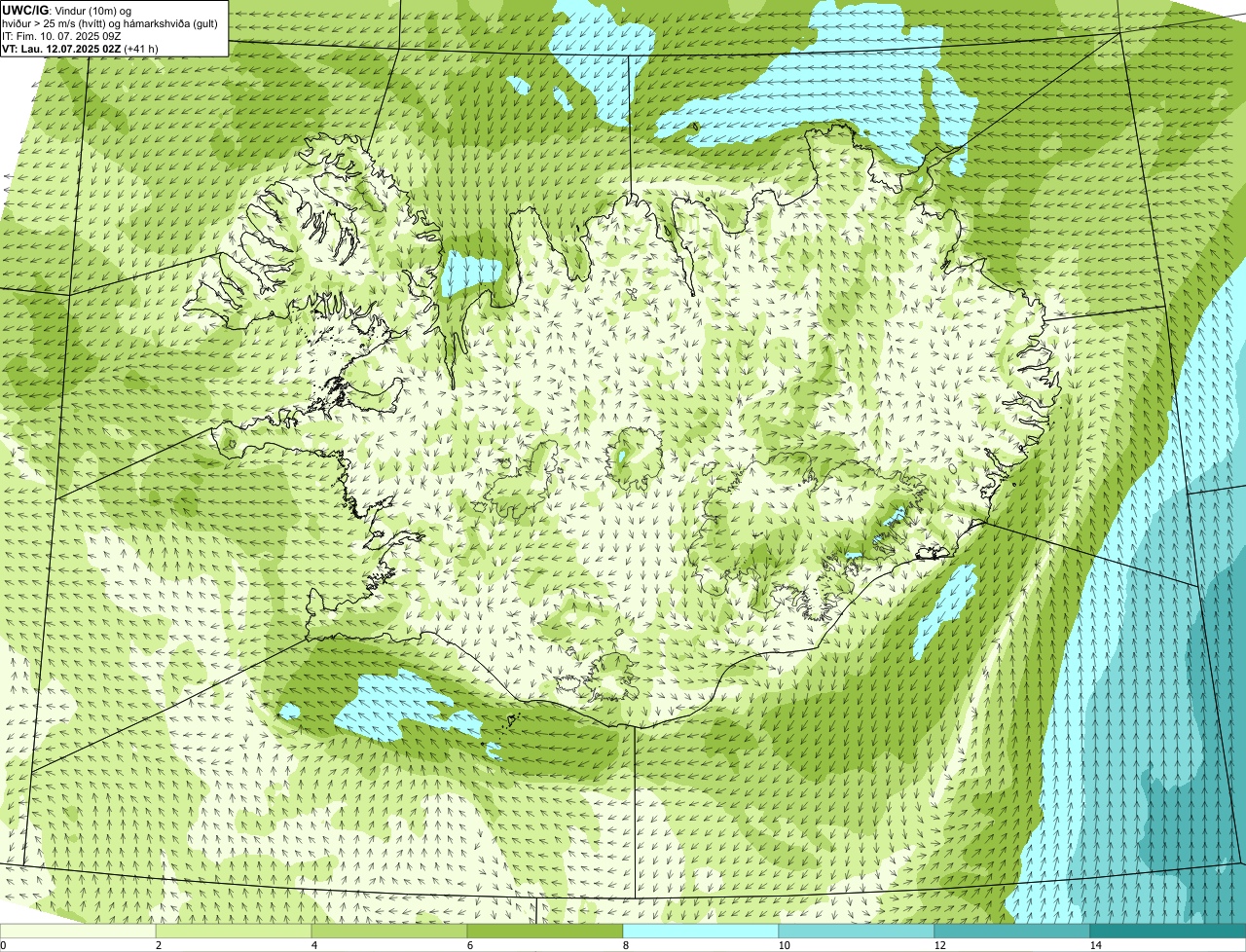Click the scale label "2"
The height and width of the screenshot is (952, 1246).
tap(159, 945)
